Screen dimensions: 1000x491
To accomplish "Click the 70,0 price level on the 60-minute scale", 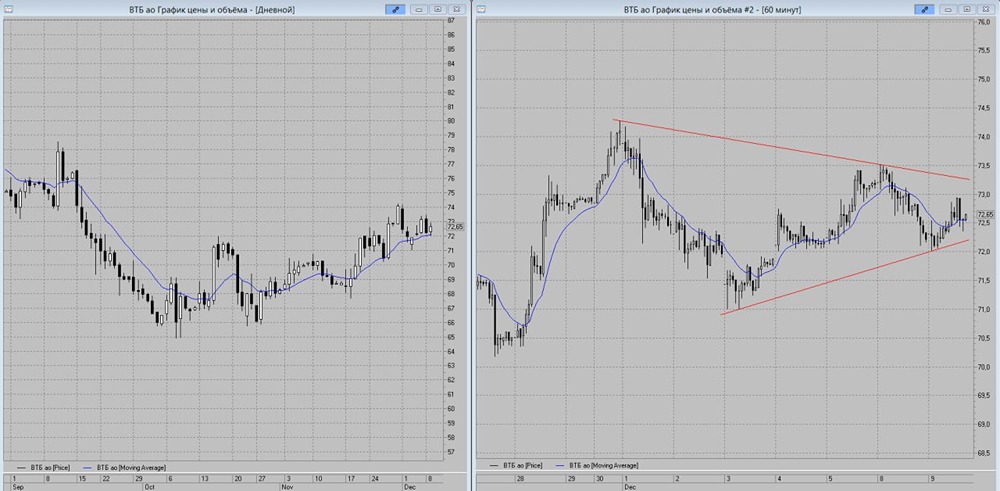I will (983, 367).
